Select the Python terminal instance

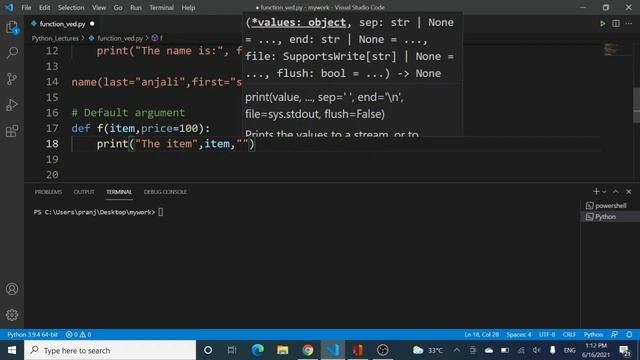click(610, 217)
